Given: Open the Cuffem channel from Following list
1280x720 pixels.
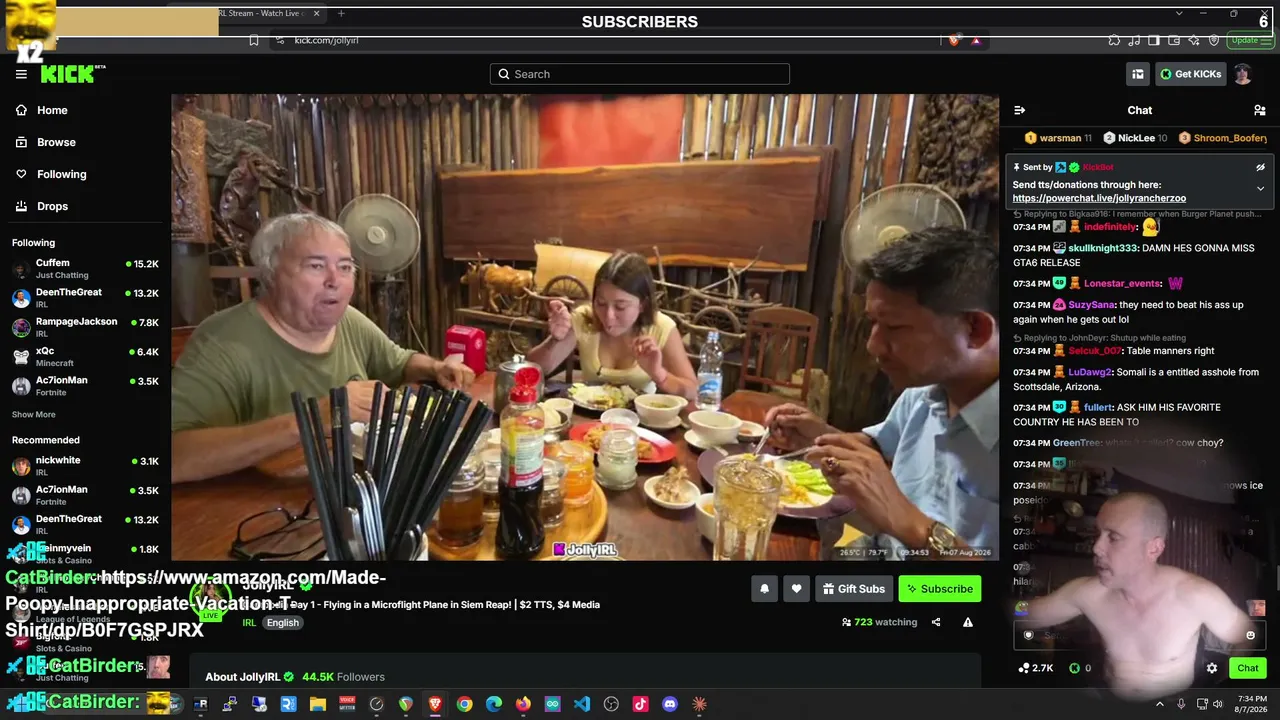Looking at the screenshot, I should (85, 268).
